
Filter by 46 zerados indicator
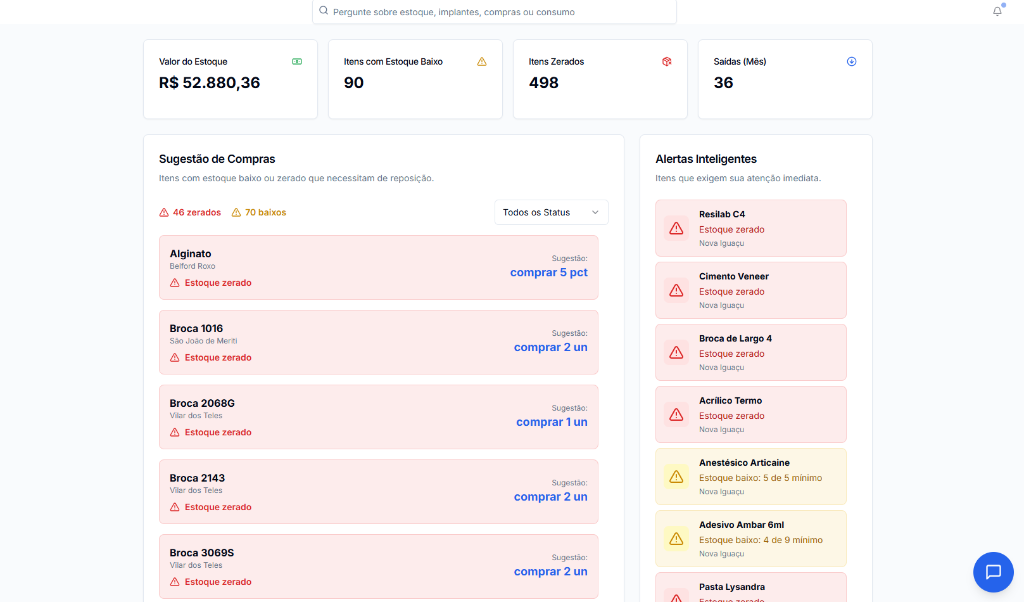pos(190,213)
